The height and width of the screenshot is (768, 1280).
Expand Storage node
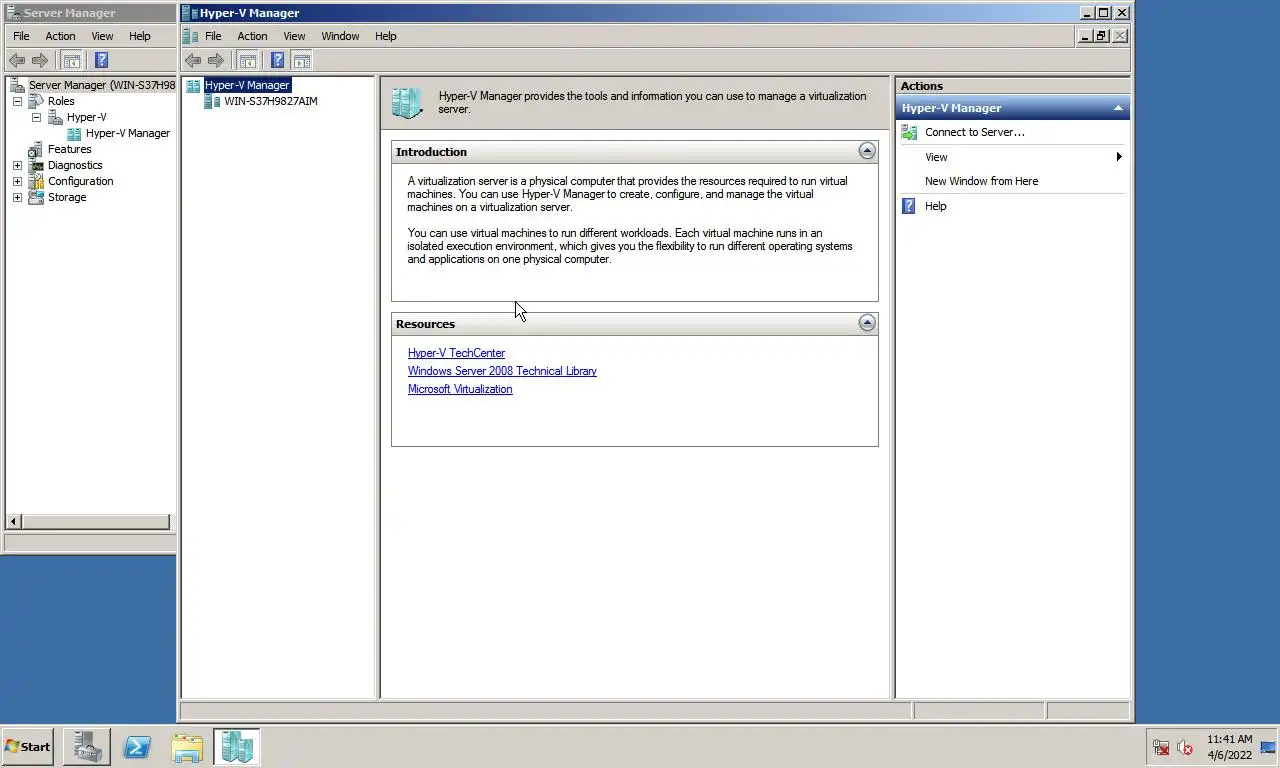pos(17,197)
